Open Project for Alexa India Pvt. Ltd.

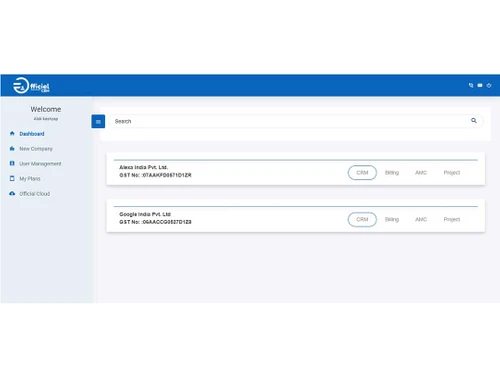pos(452,173)
